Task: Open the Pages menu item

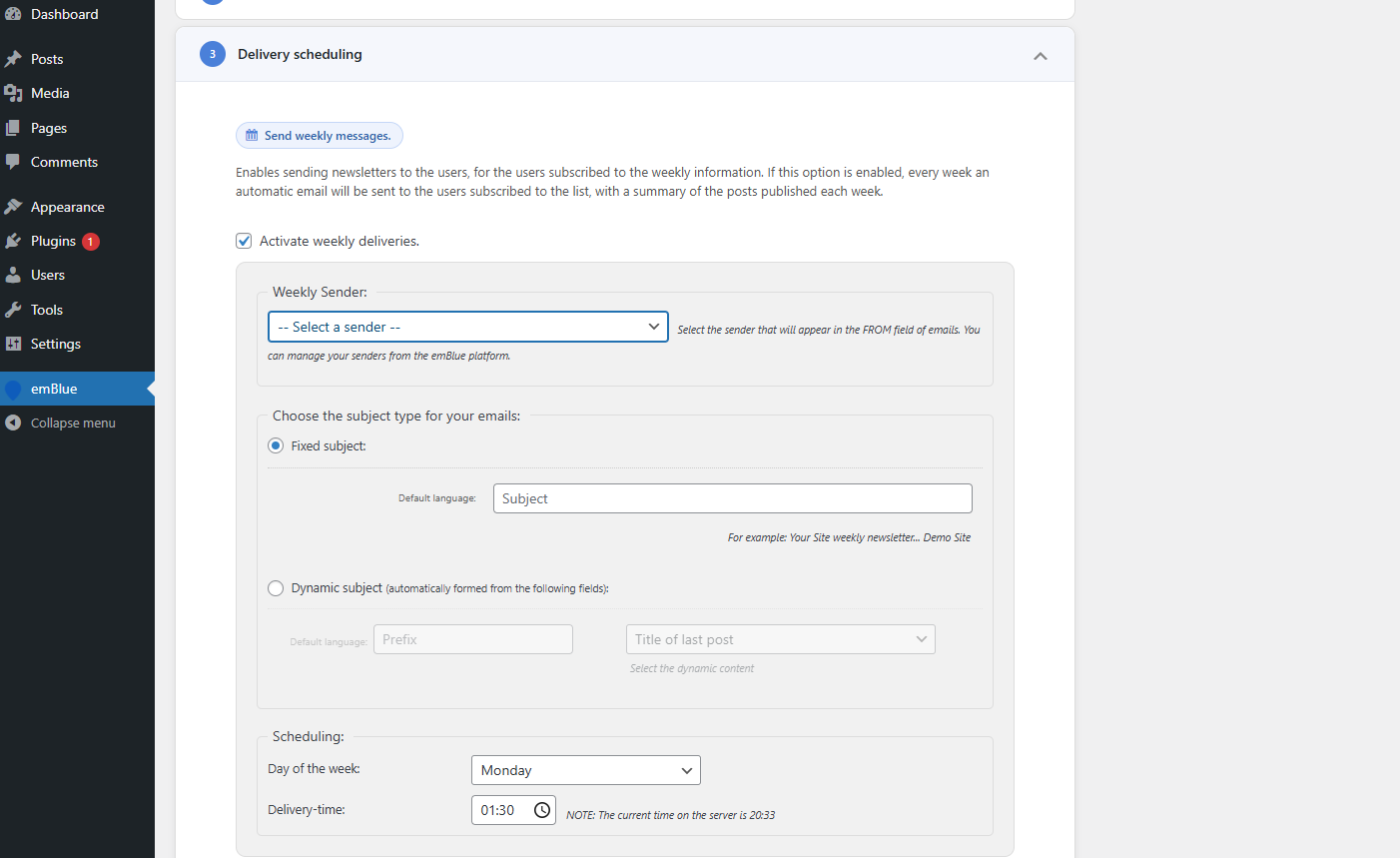Action: 77,128
